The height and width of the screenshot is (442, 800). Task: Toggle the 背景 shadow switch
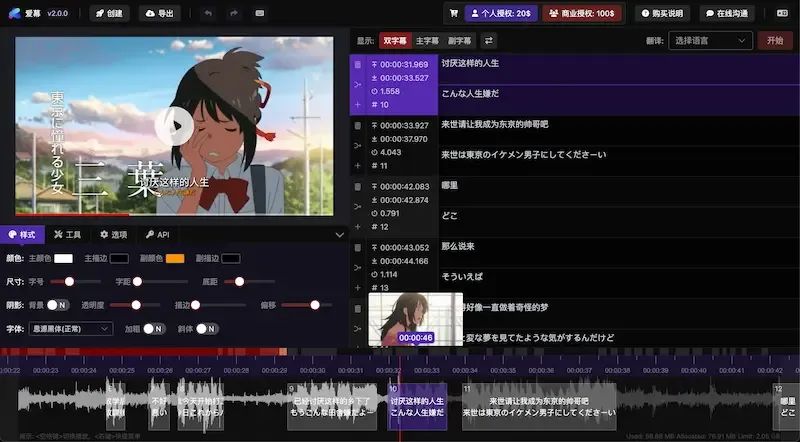point(58,305)
